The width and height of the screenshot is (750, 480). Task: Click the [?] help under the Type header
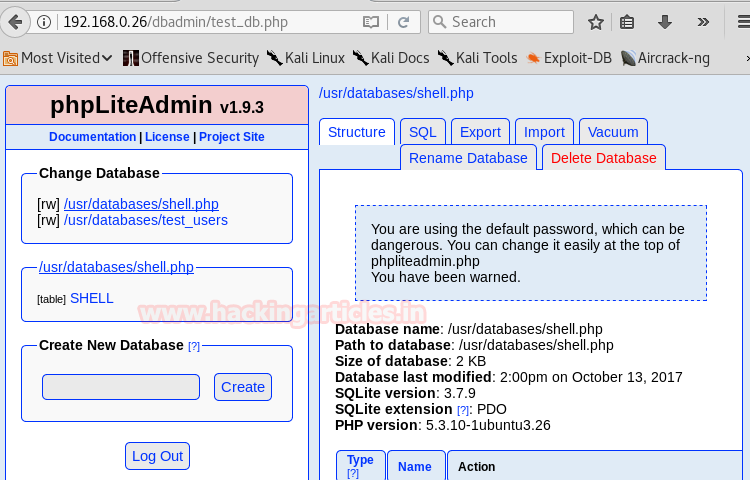click(353, 473)
